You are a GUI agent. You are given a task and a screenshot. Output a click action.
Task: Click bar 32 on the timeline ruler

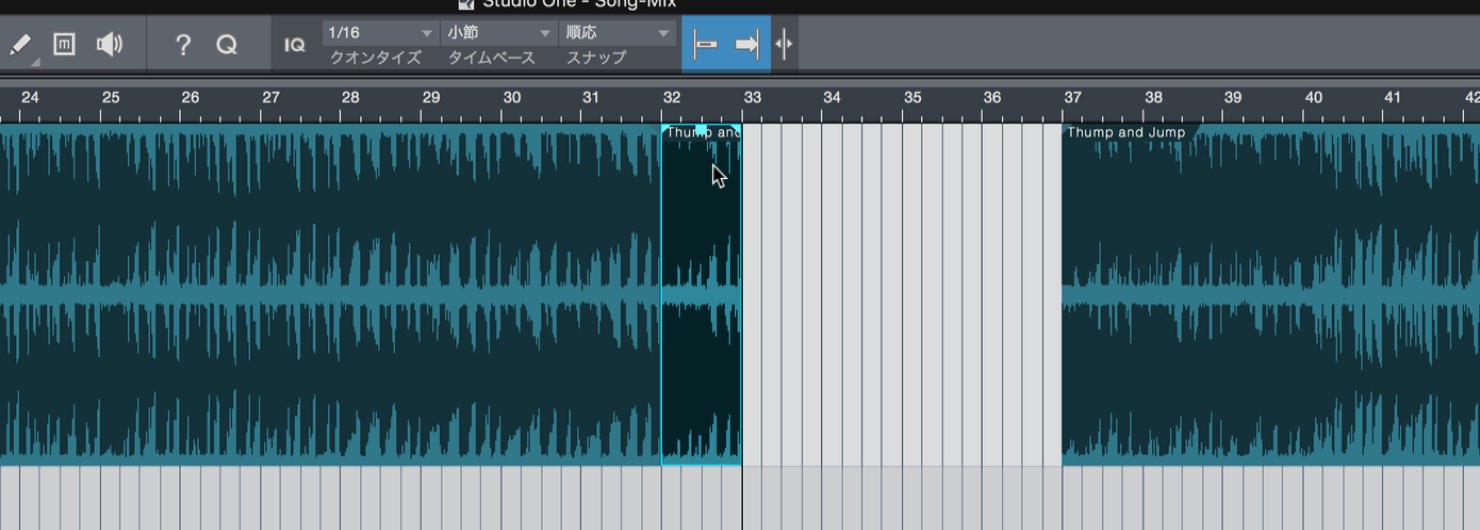pos(671,98)
